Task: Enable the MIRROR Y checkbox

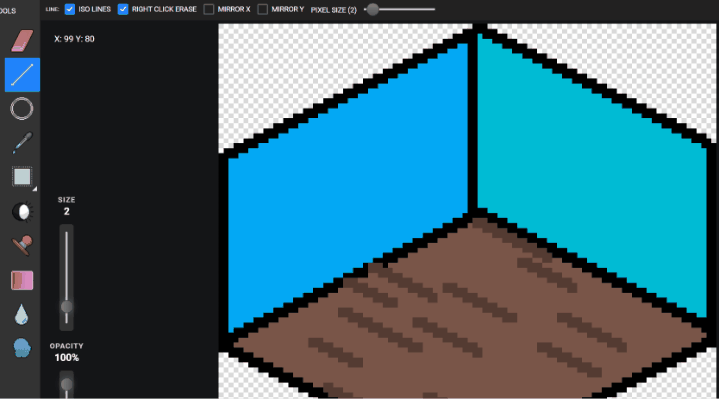Action: pos(262,9)
